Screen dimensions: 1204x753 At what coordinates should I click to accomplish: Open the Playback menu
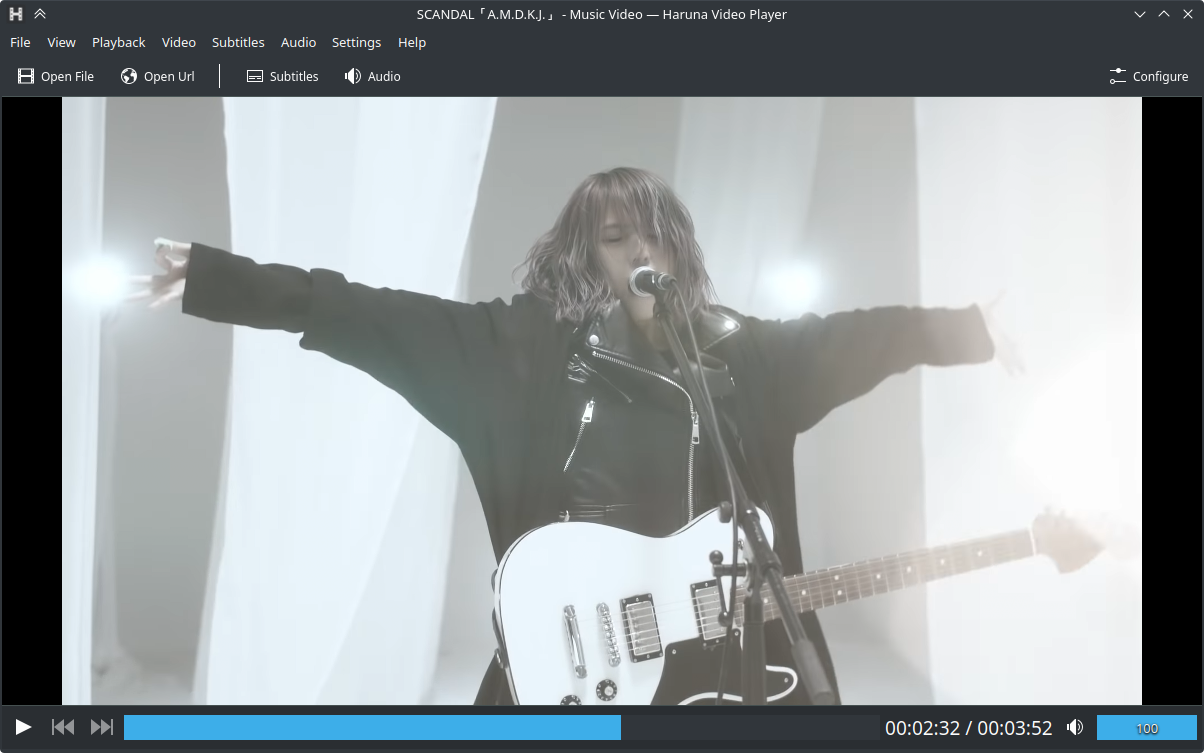(118, 42)
